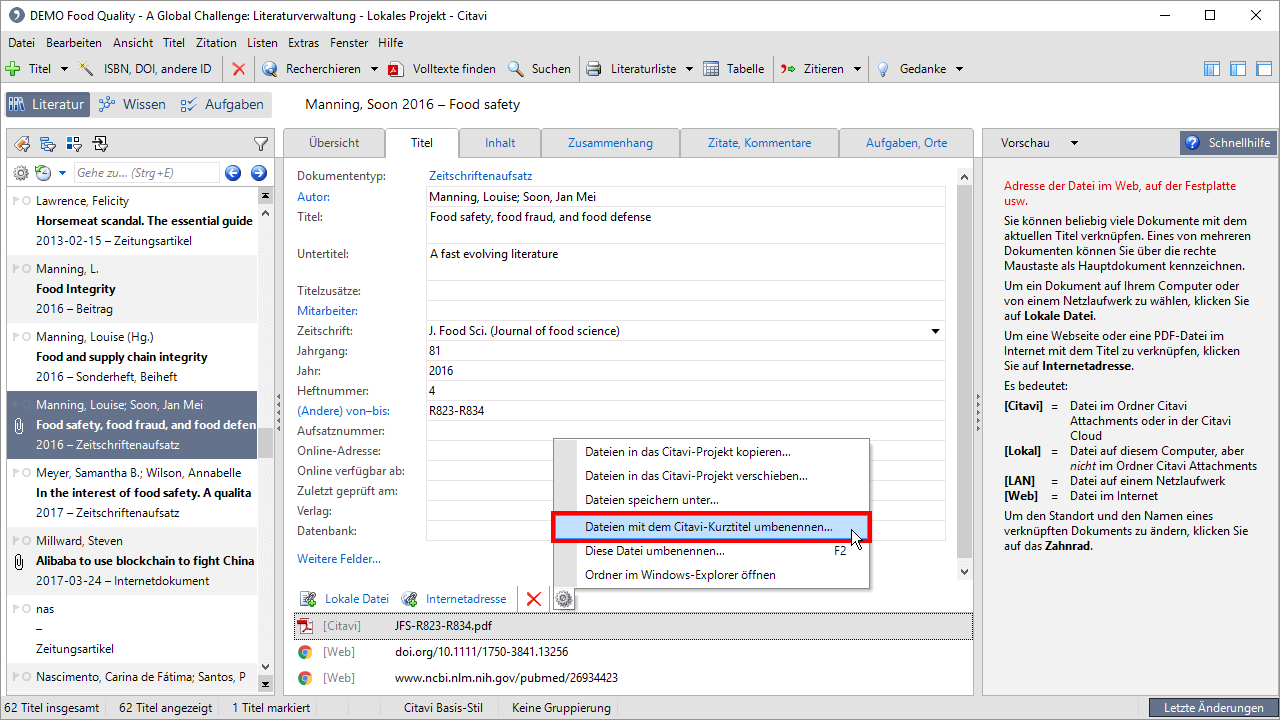Click the gear icon above the file list
This screenshot has width=1280, height=720.
tap(564, 599)
